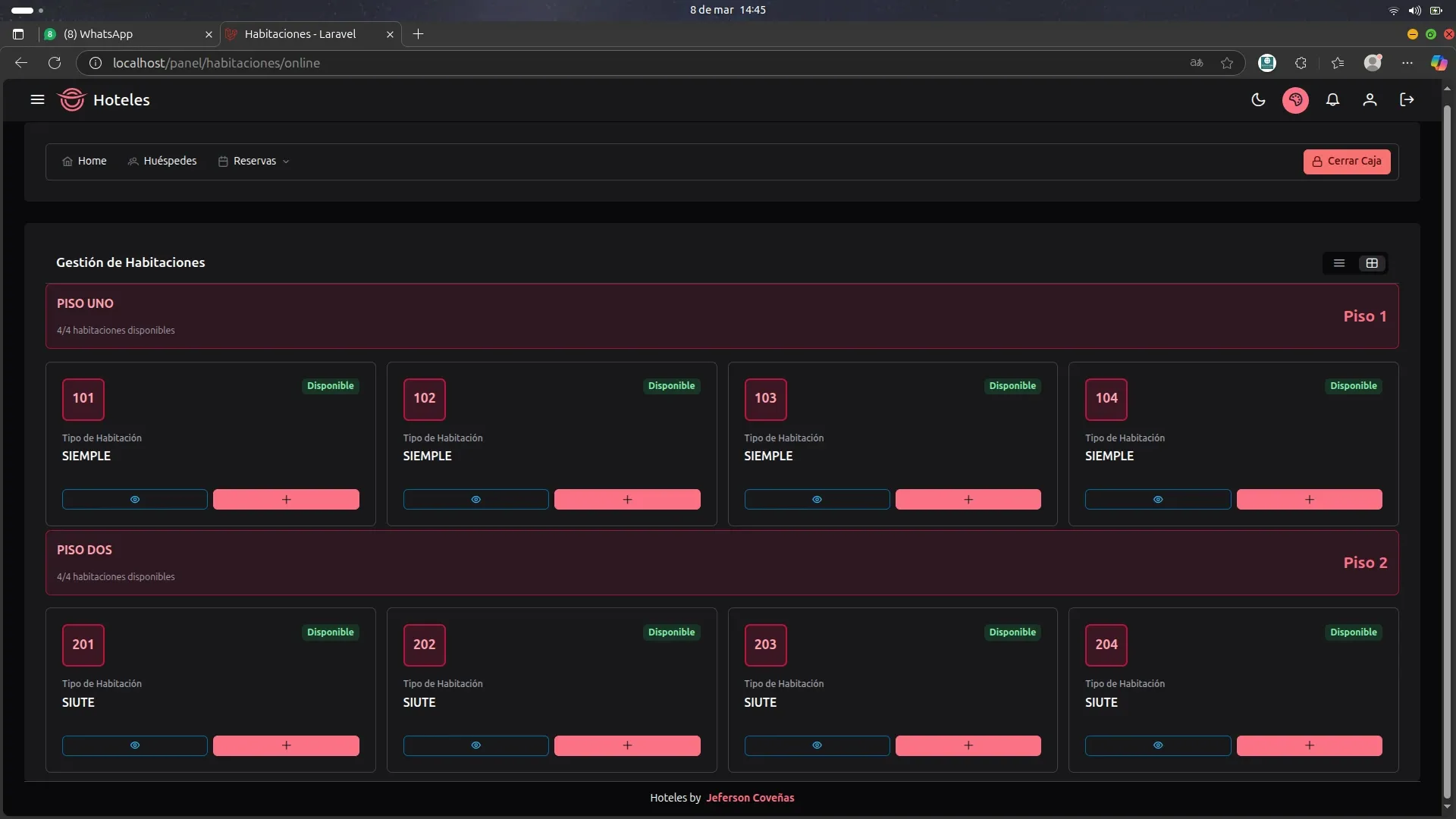This screenshot has width=1456, height=819.
Task: Add reservation to room 204
Action: pyautogui.click(x=1309, y=745)
